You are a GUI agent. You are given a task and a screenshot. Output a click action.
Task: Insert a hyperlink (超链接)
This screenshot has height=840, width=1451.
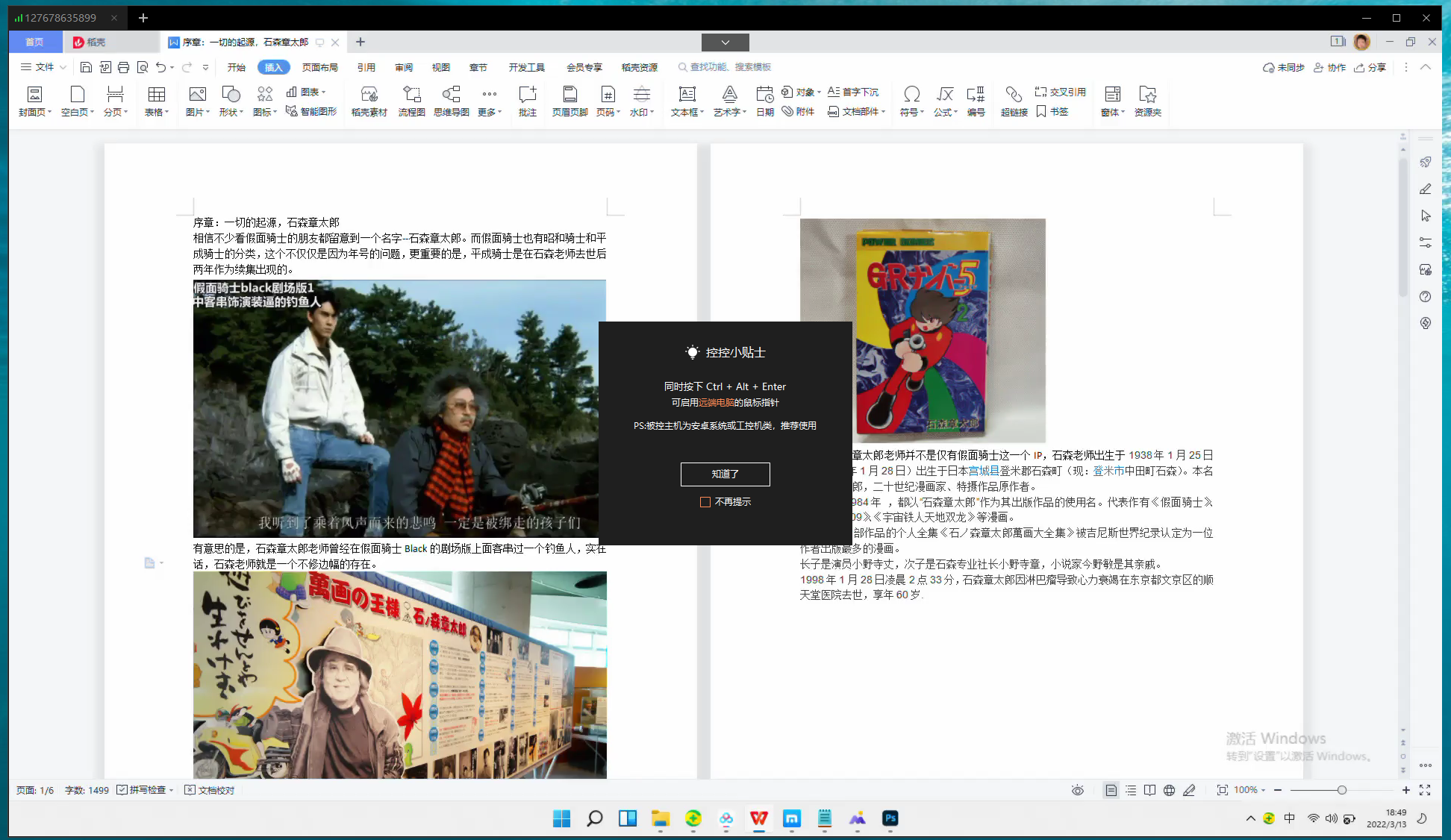pos(1014,101)
